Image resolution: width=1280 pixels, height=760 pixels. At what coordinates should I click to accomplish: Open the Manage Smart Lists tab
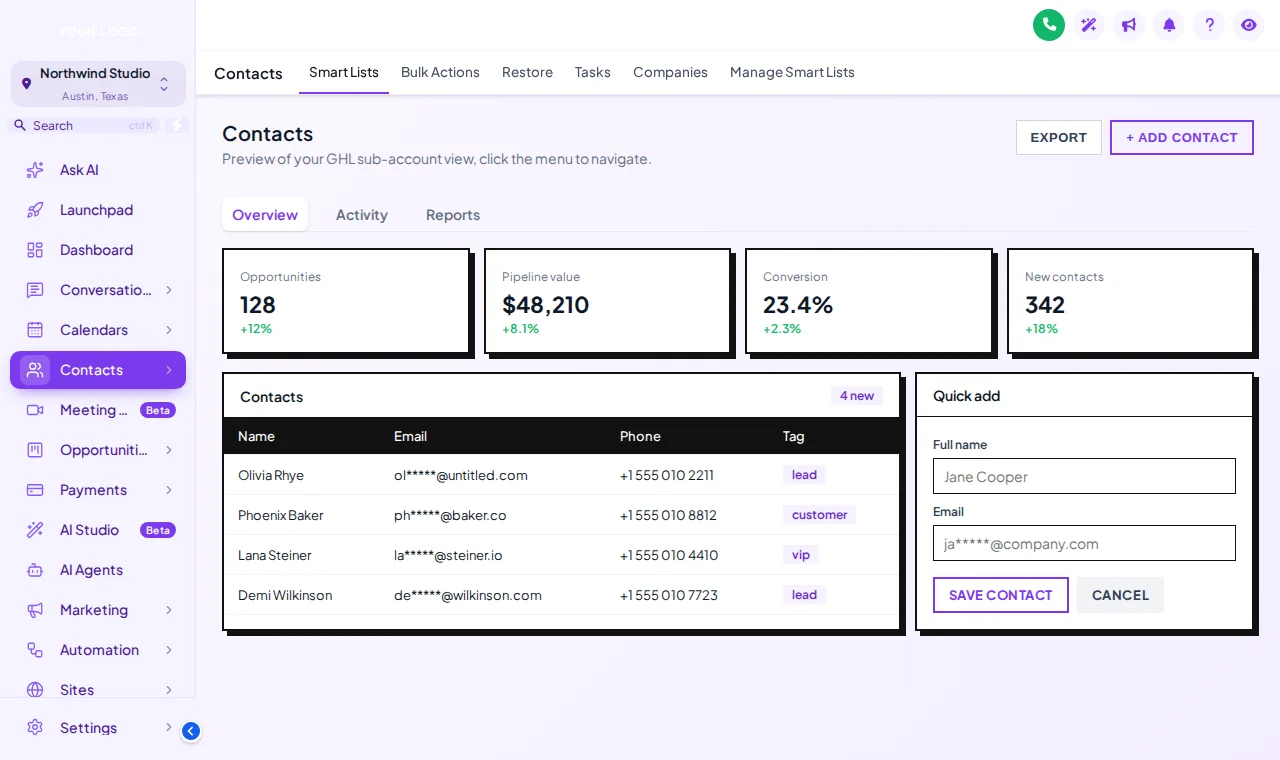tap(792, 72)
